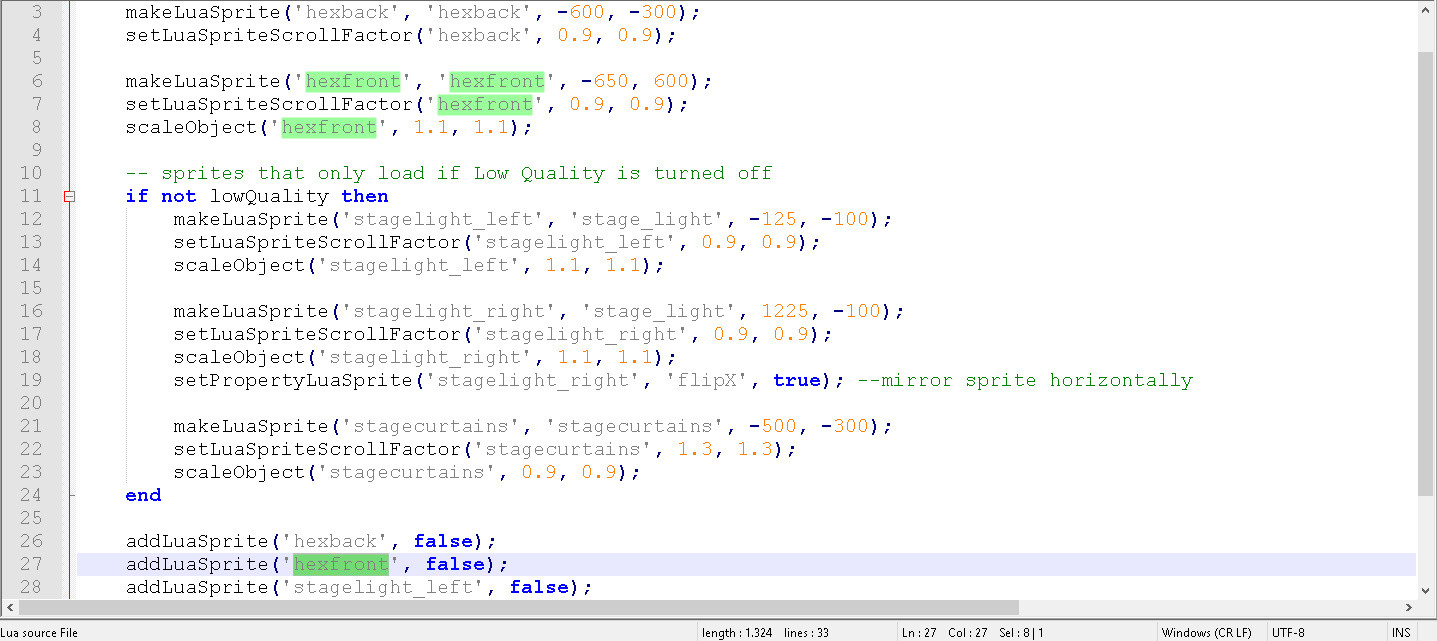The image size is (1437, 641).
Task: Click 'stagecurtains' string on line 23
Action: click(x=407, y=472)
